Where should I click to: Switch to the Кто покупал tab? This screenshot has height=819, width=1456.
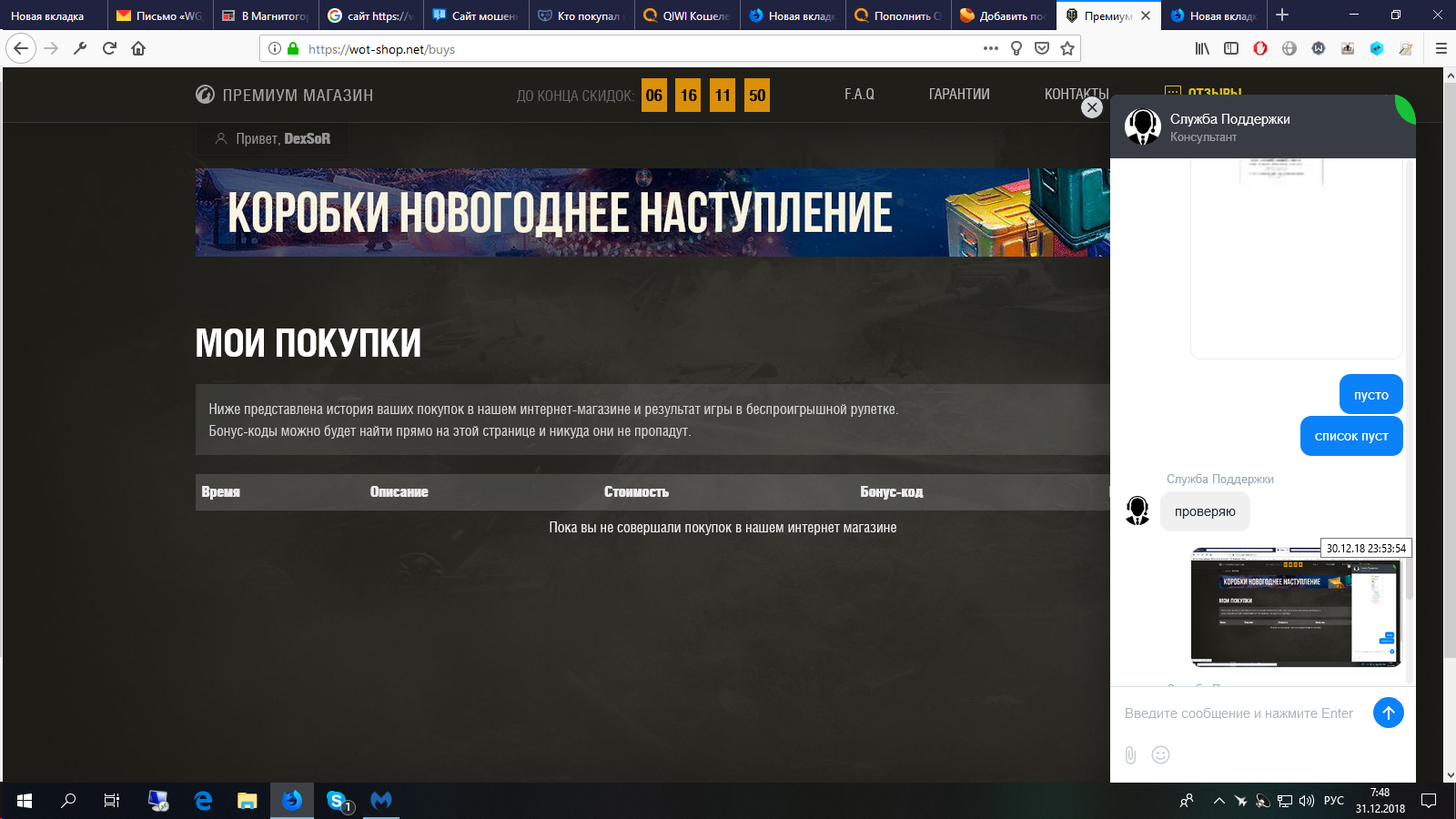[x=581, y=15]
